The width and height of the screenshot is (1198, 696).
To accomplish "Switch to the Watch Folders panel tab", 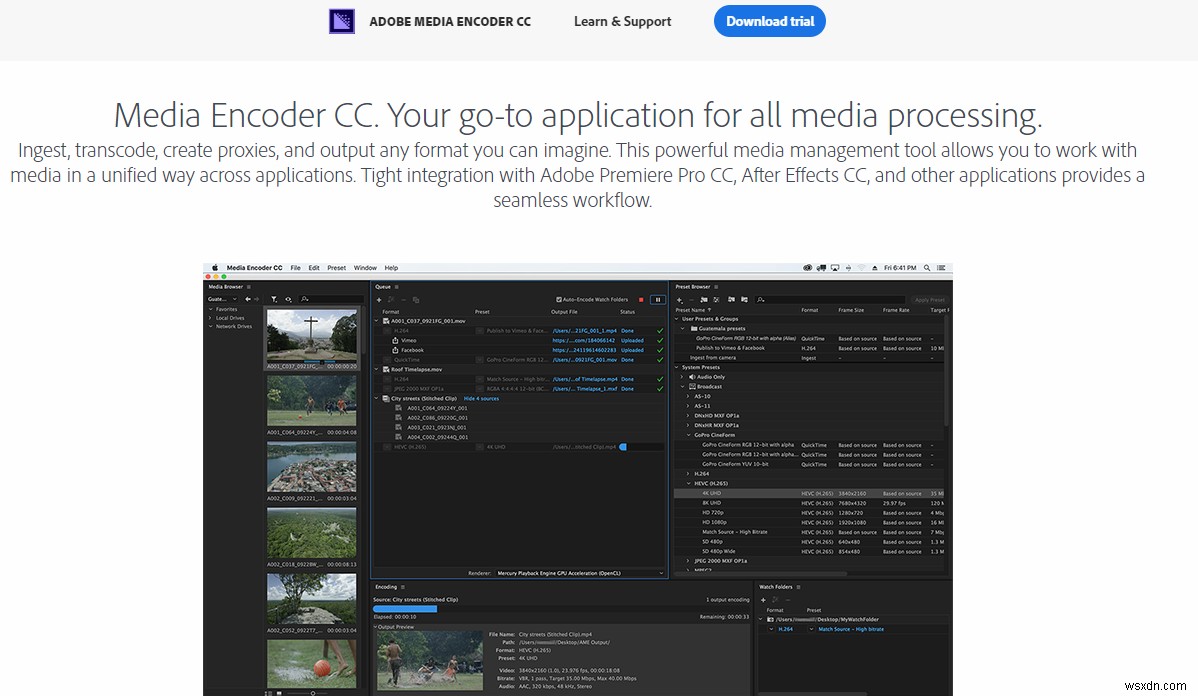I will point(775,587).
